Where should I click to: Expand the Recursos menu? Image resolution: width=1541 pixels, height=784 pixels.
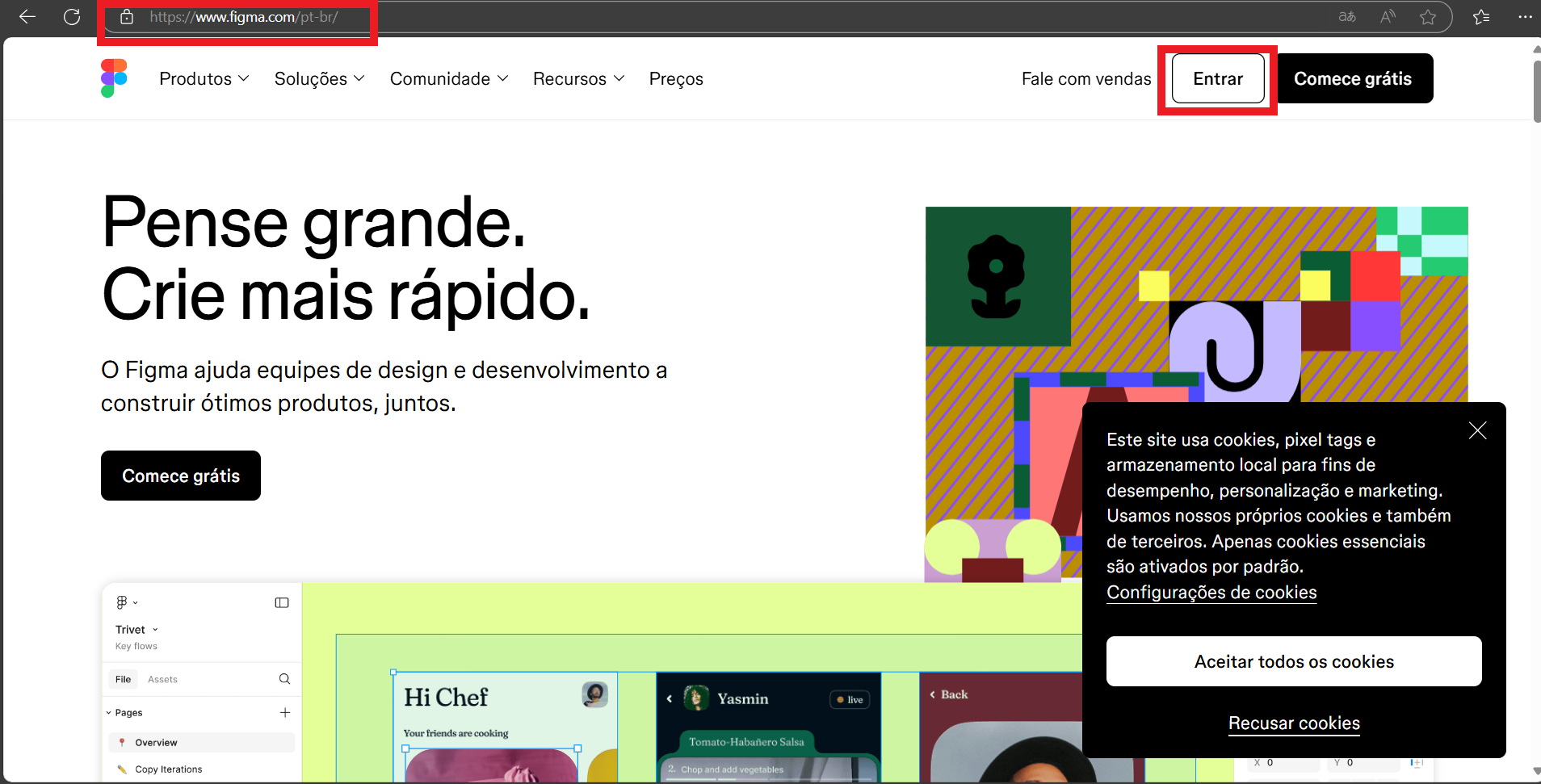(x=578, y=79)
